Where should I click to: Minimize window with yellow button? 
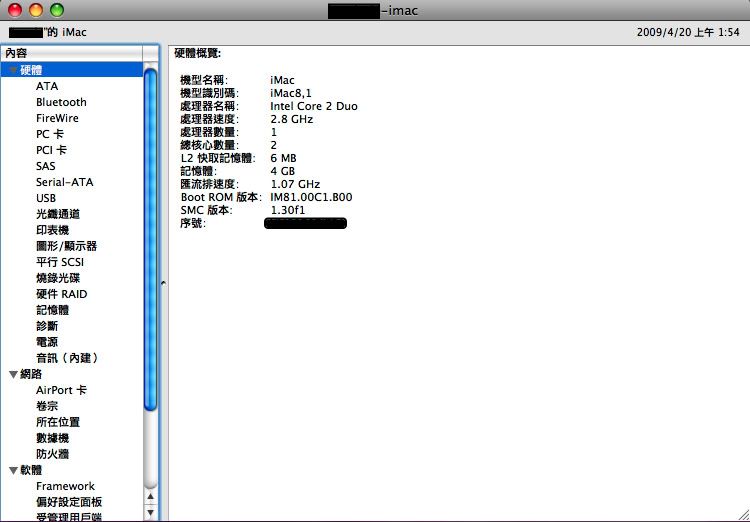(x=36, y=10)
